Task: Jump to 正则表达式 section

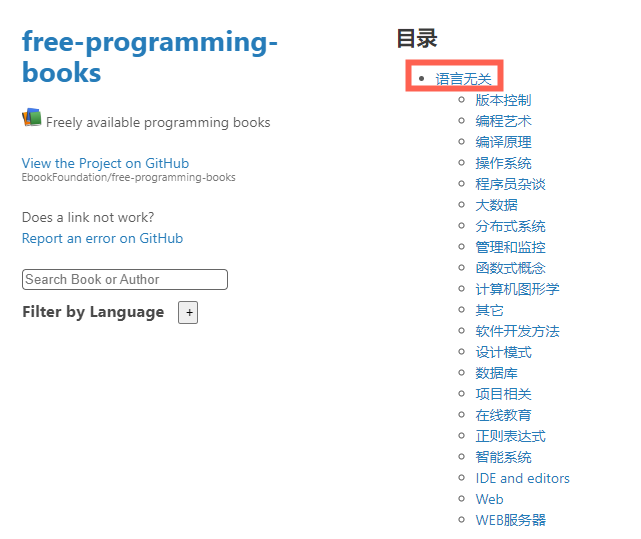Action: [510, 436]
